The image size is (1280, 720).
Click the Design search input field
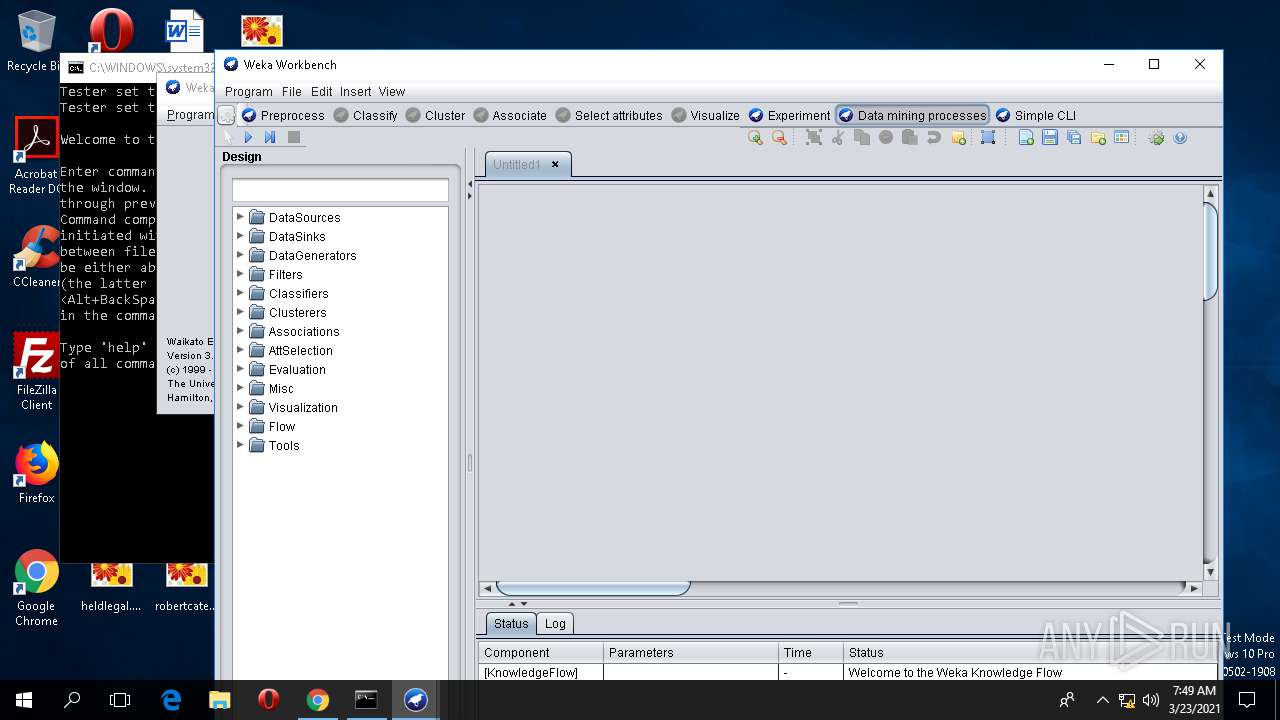click(x=340, y=190)
